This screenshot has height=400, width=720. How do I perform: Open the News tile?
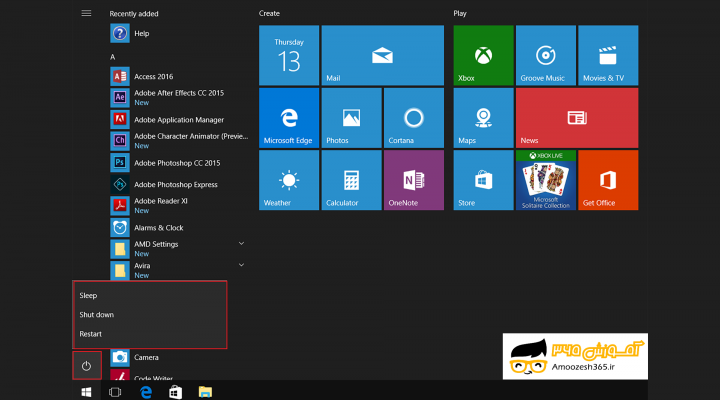[x=577, y=118]
